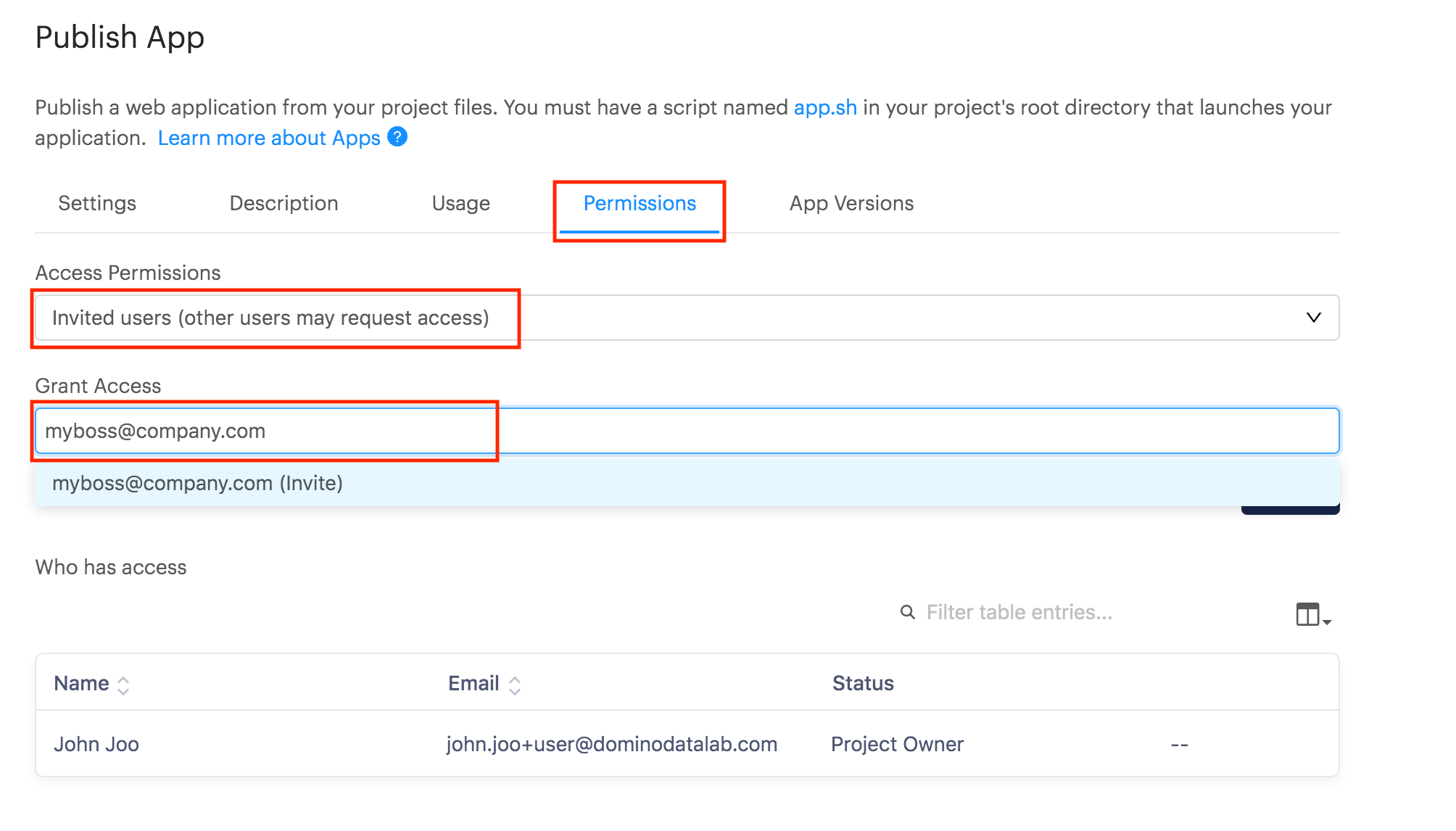Click the Name column header
1456x831 pixels.
[x=81, y=683]
